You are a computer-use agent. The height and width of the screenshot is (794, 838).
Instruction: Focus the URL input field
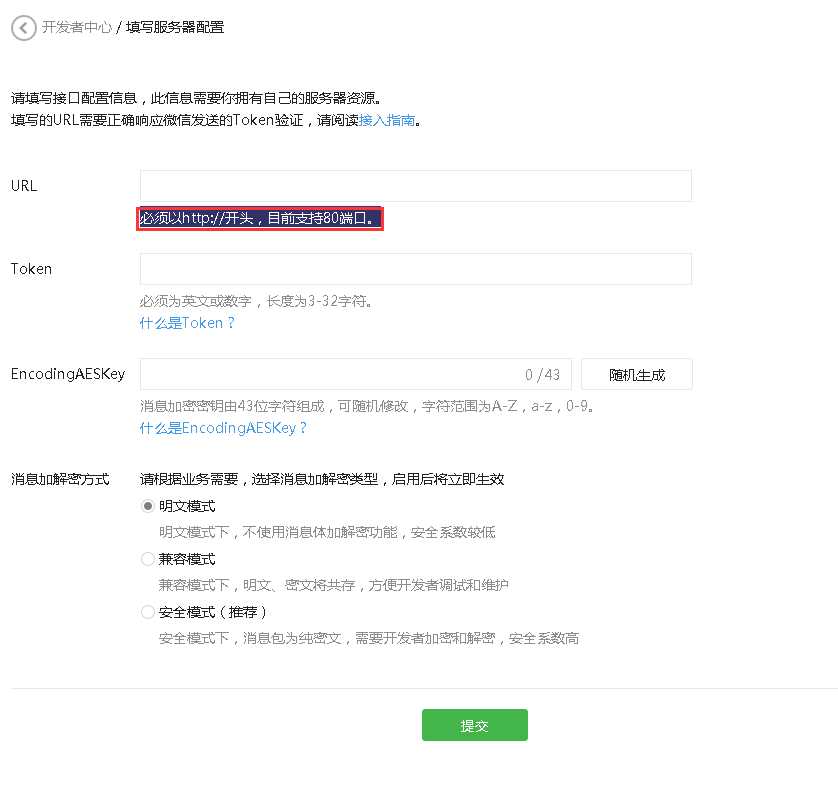pos(416,186)
